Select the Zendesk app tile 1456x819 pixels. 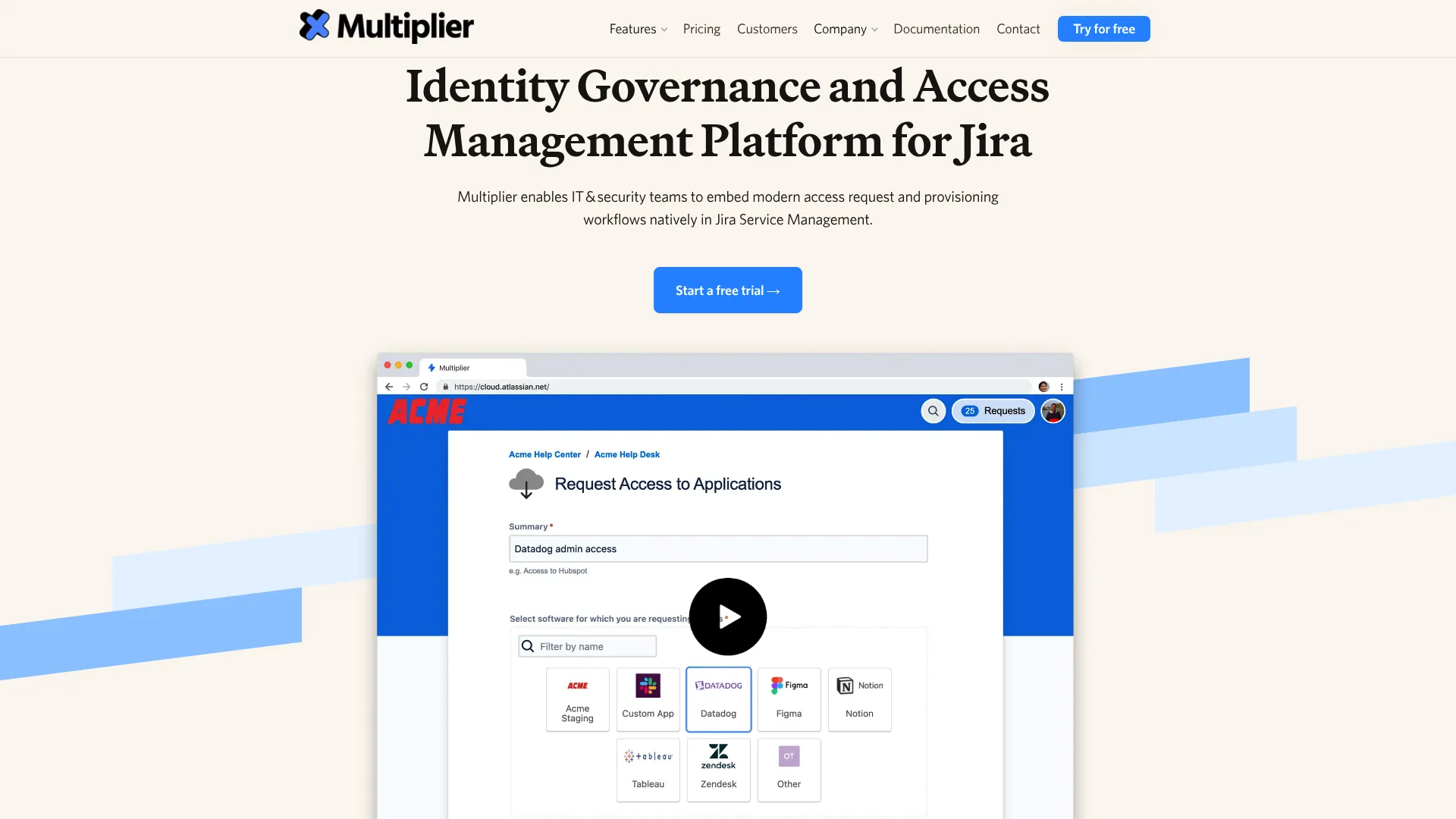coord(718,770)
